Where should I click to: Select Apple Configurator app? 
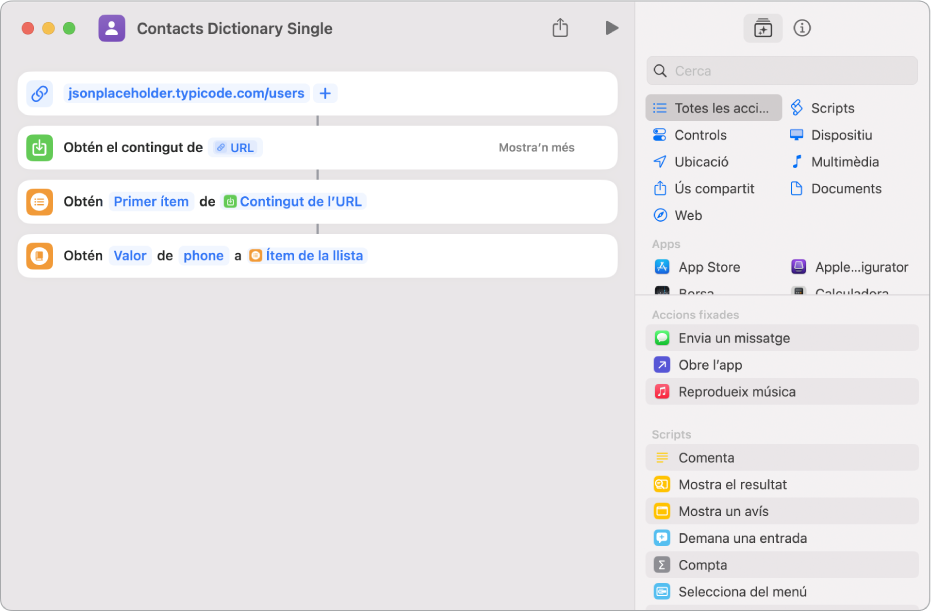pyautogui.click(x=850, y=267)
